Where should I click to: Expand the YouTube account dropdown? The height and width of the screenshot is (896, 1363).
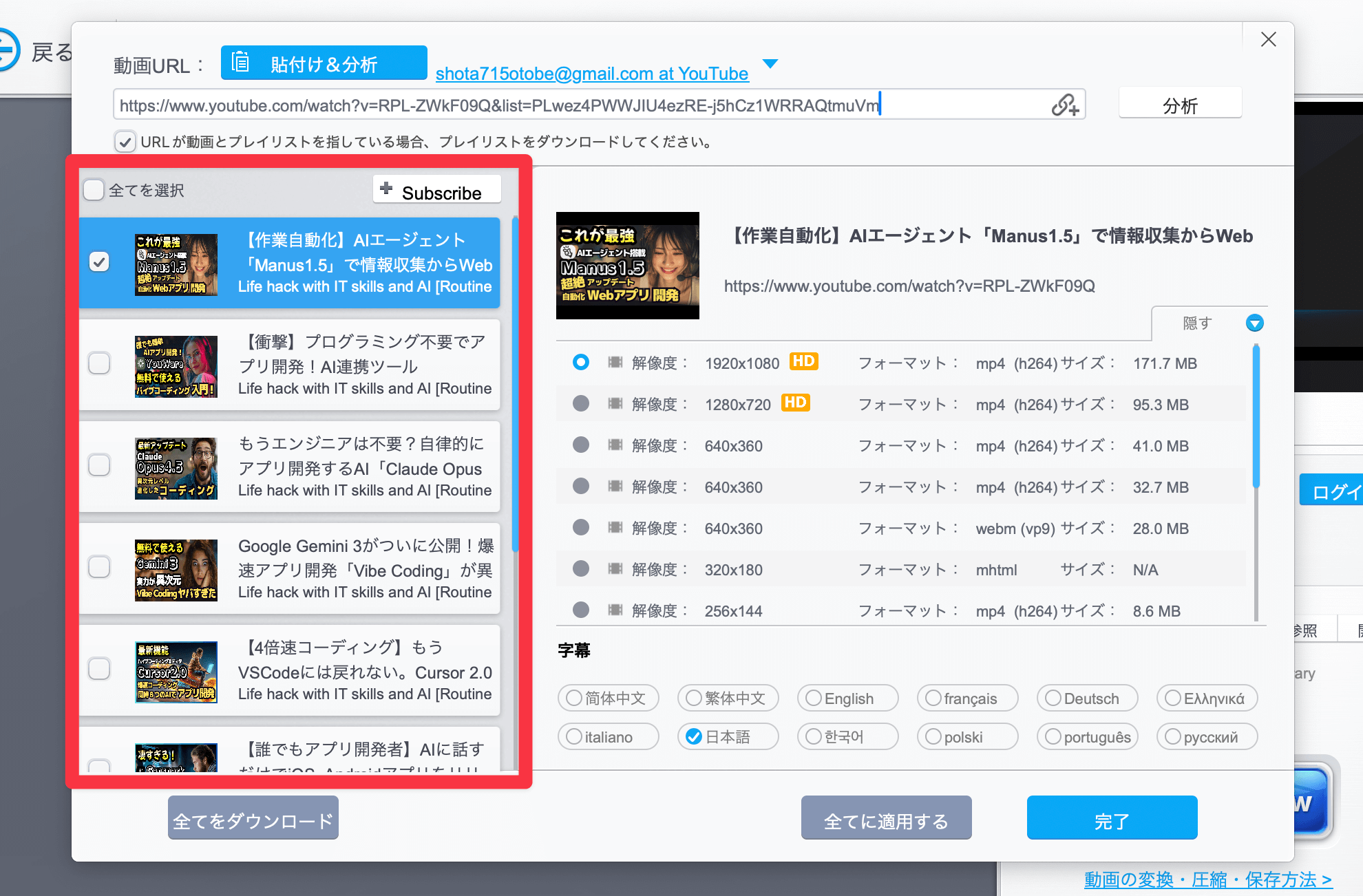(x=770, y=64)
